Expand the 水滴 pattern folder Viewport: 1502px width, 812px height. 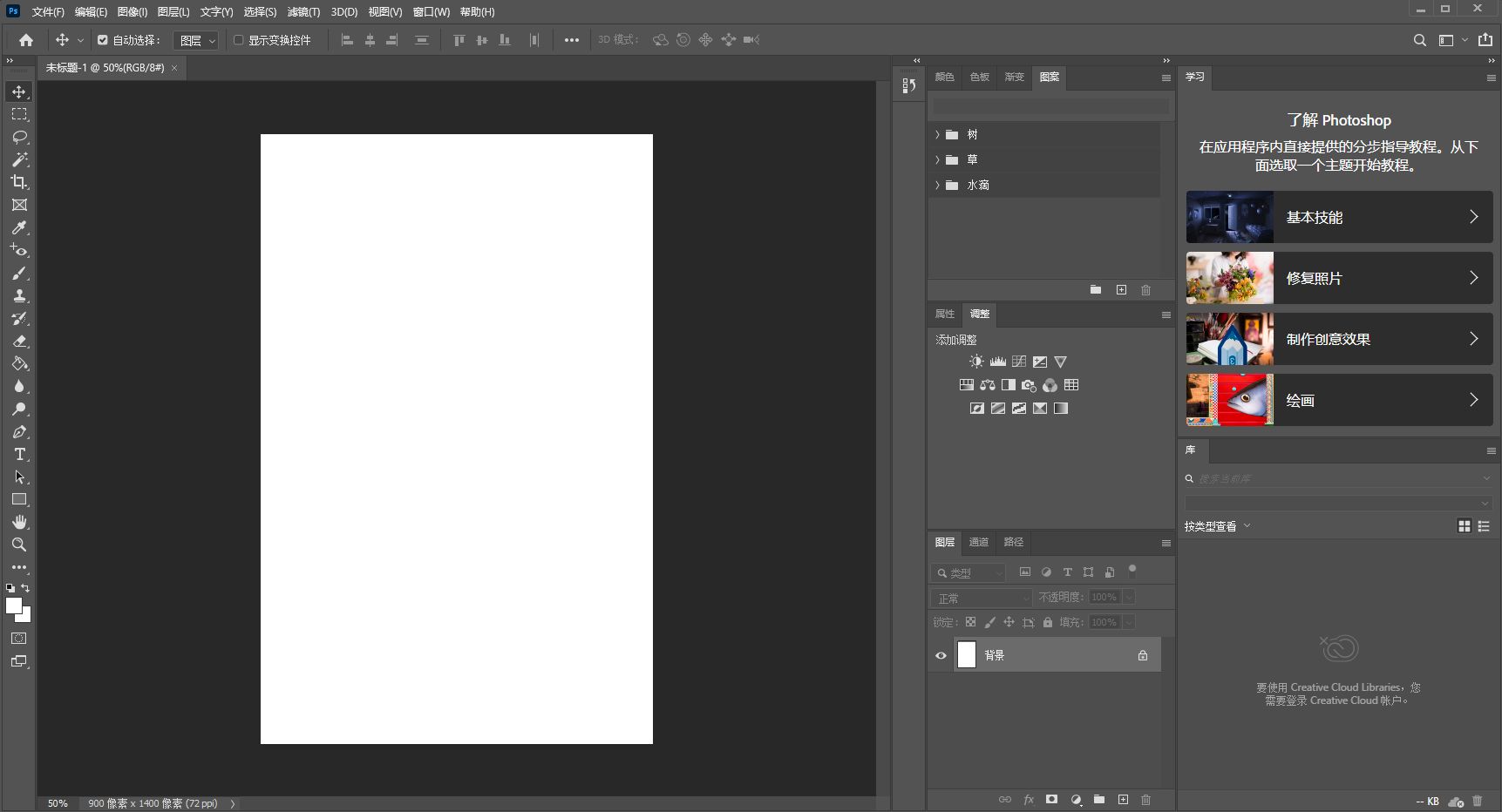937,186
